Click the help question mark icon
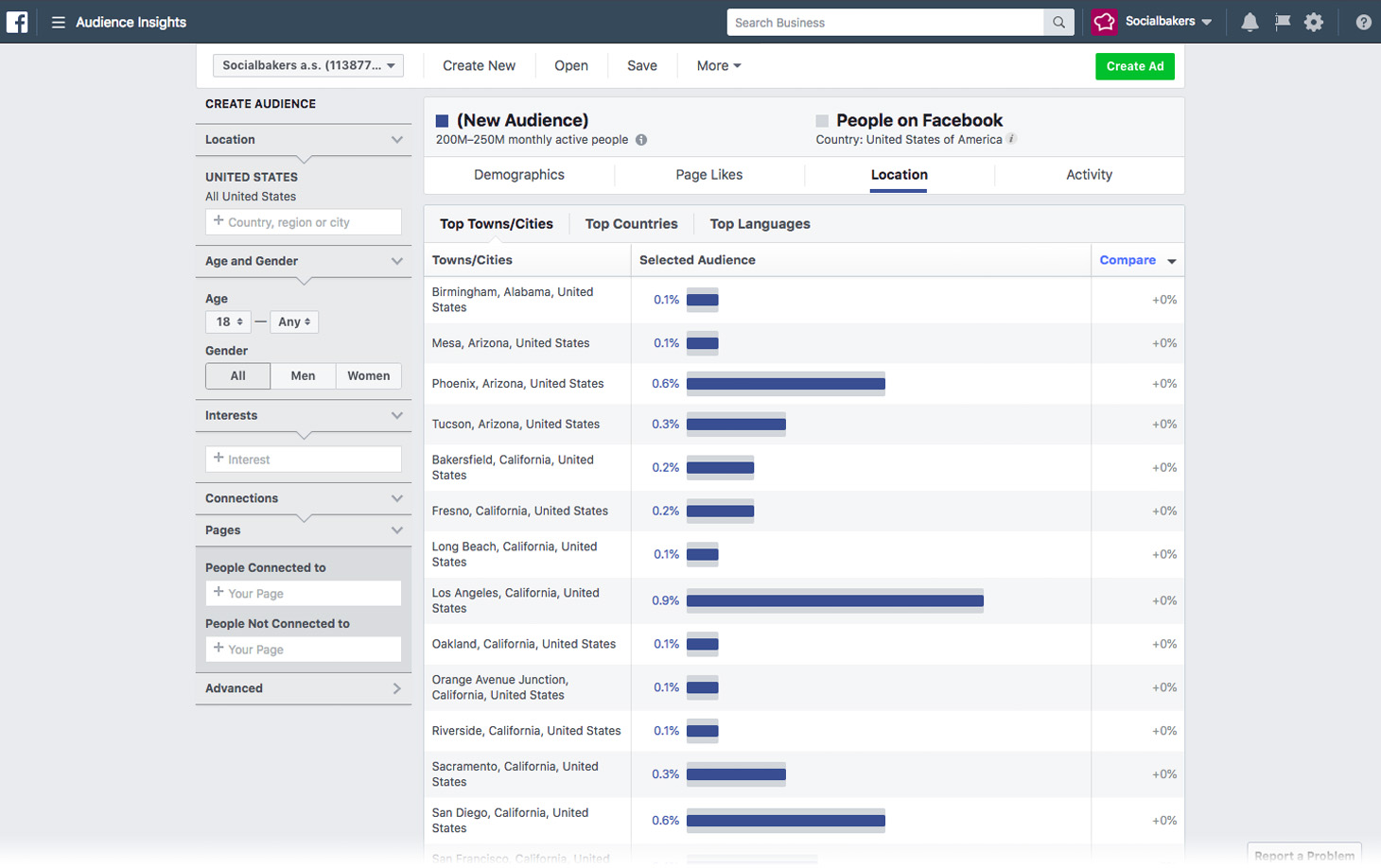Viewport: 1381px width, 868px height. (1363, 22)
